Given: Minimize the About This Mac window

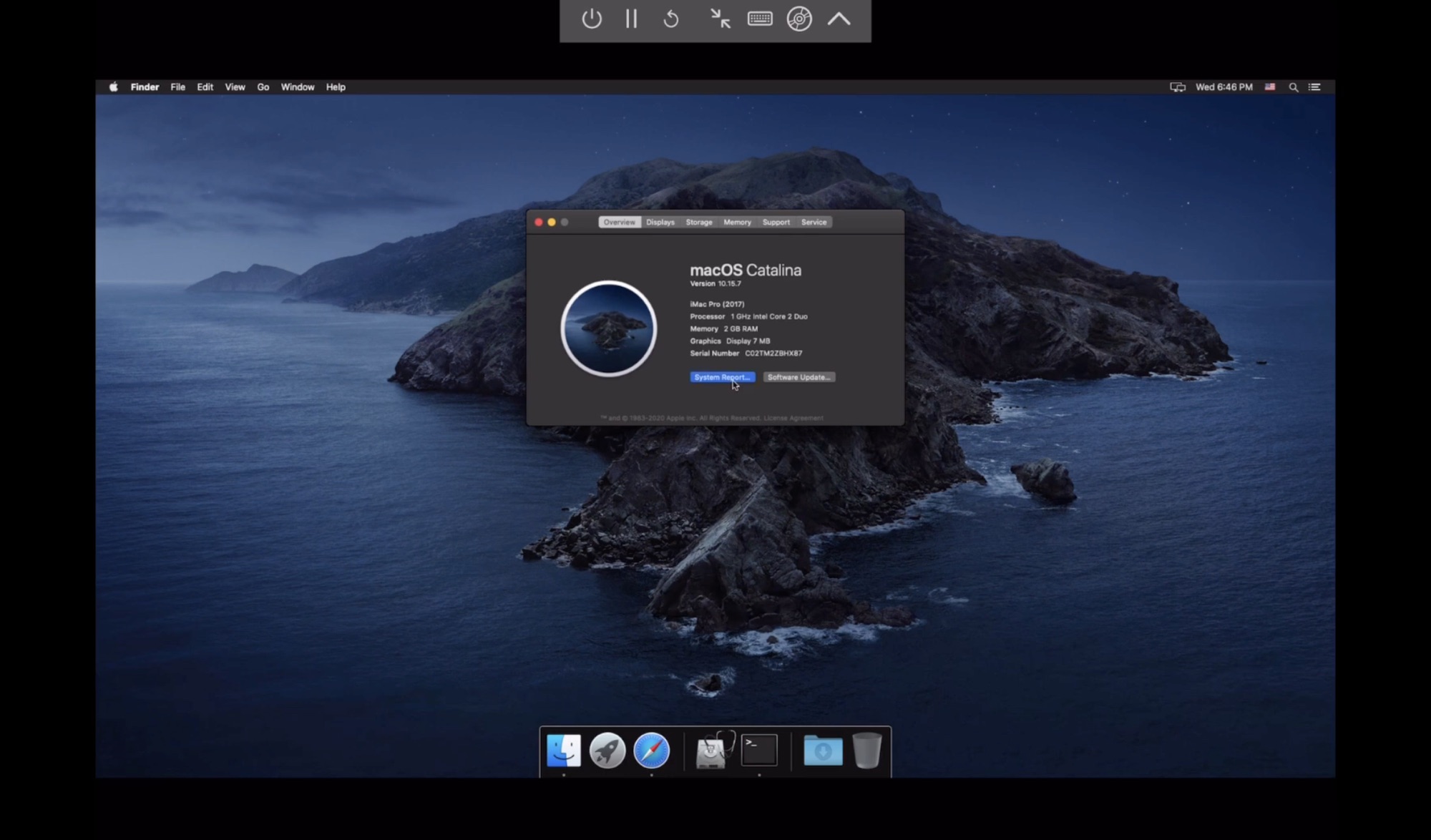Looking at the screenshot, I should tap(552, 222).
